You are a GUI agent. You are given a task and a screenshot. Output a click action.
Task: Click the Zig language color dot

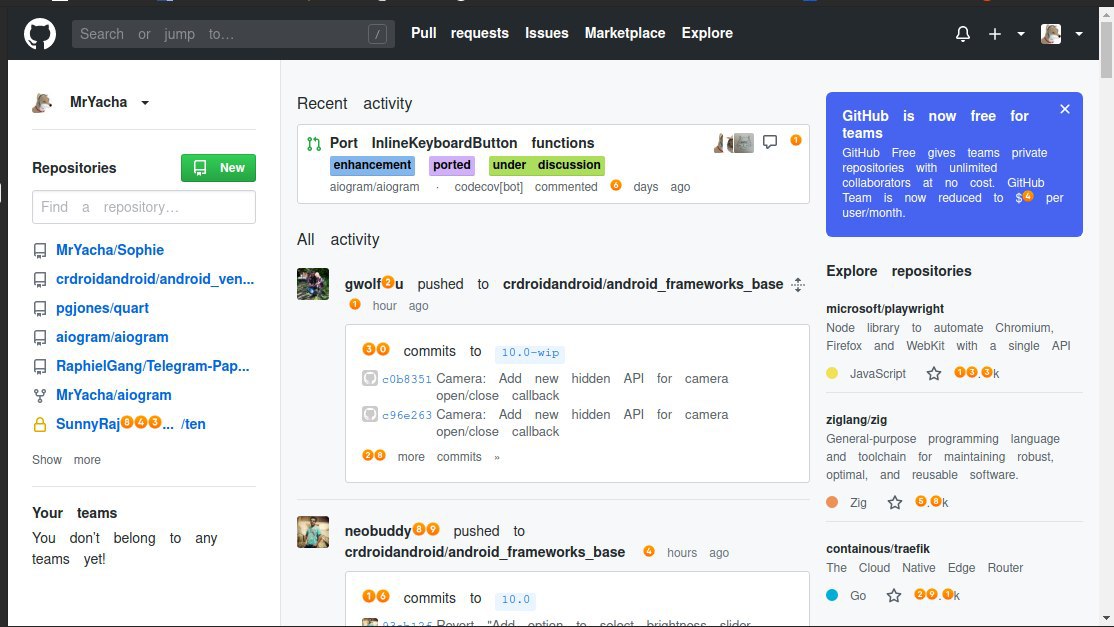pos(832,503)
